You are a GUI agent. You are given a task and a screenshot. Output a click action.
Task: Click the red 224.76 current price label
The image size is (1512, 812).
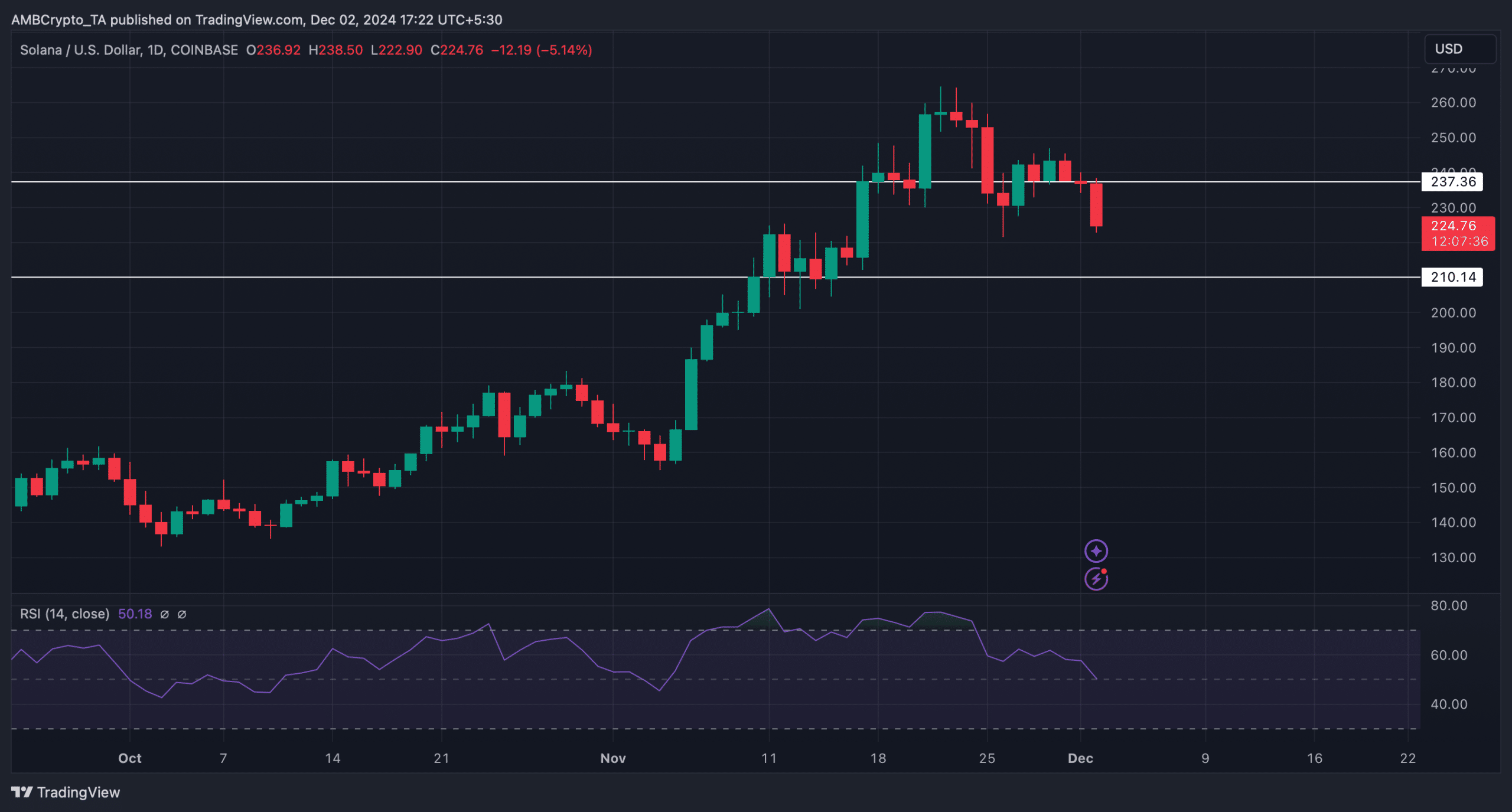click(x=1454, y=226)
